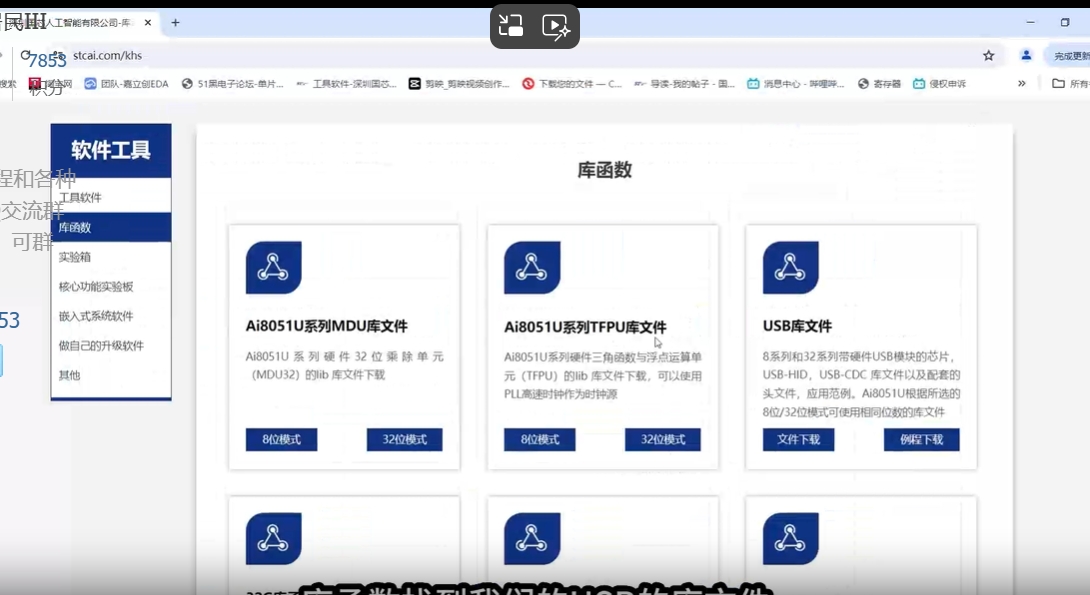Click the stcai.com/khs address bar
The height and width of the screenshot is (595, 1090).
(x=514, y=56)
